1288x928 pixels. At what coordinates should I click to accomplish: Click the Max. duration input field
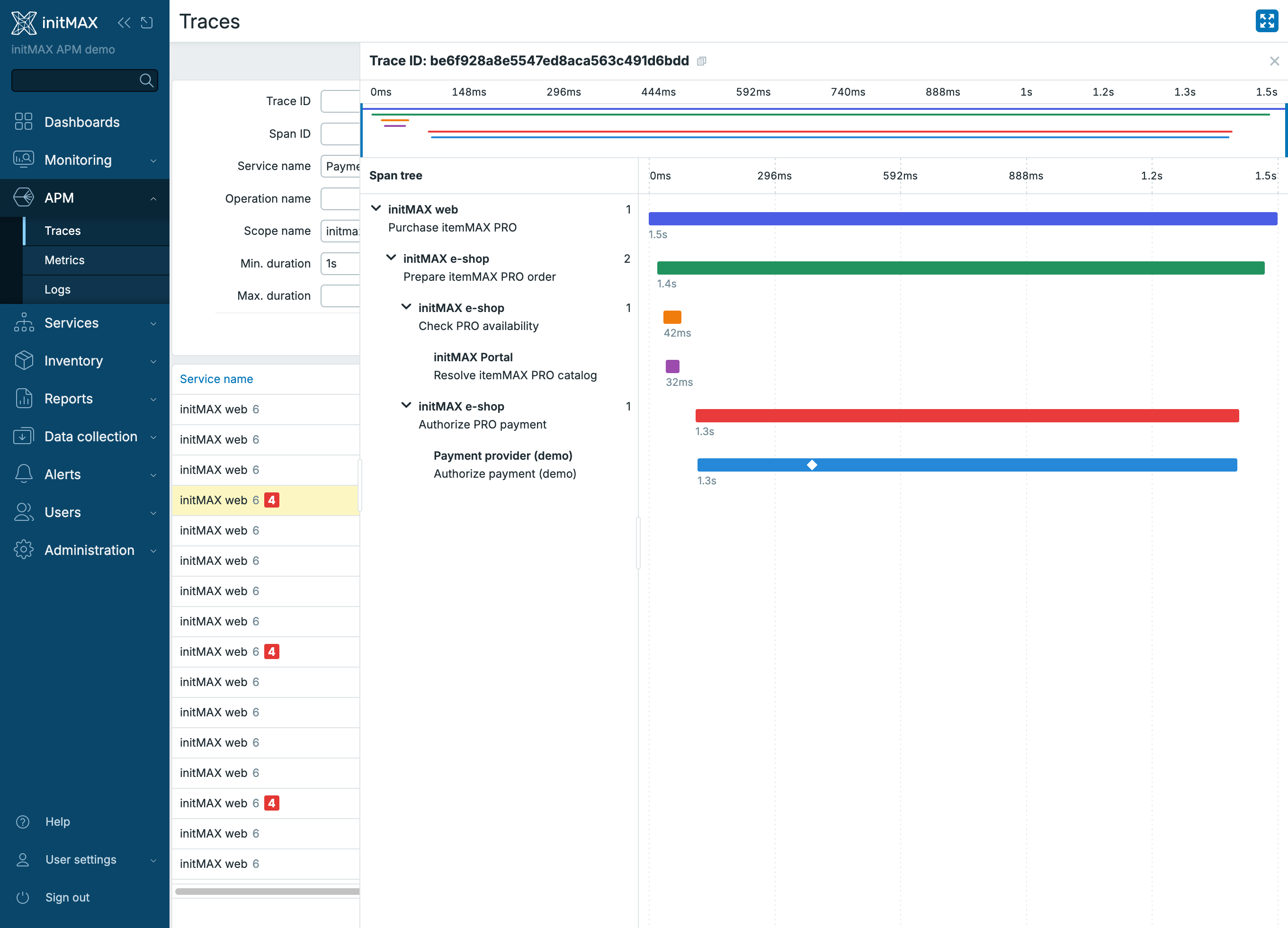[x=340, y=296]
